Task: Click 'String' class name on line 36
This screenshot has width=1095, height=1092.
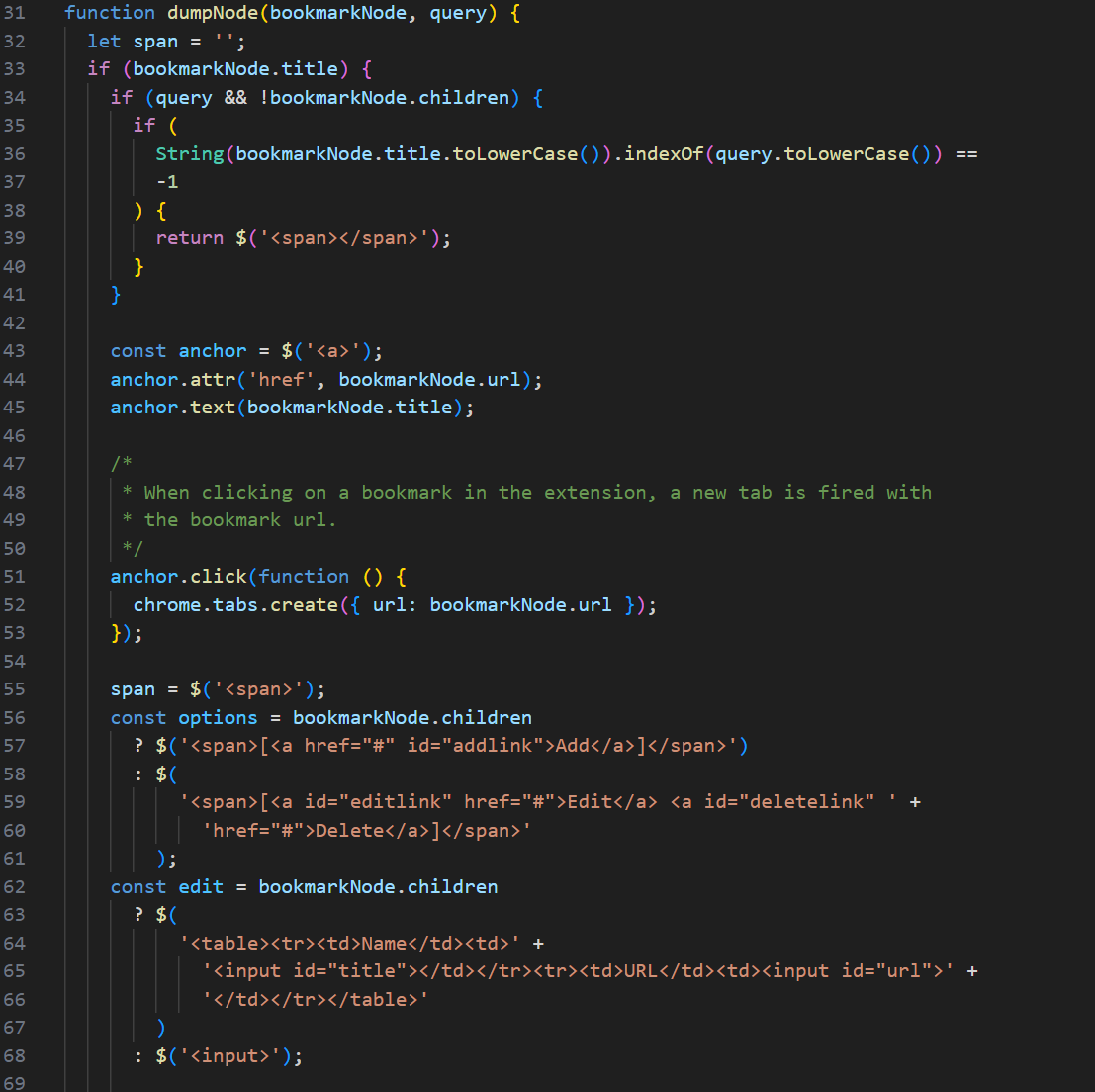Action: (x=189, y=153)
